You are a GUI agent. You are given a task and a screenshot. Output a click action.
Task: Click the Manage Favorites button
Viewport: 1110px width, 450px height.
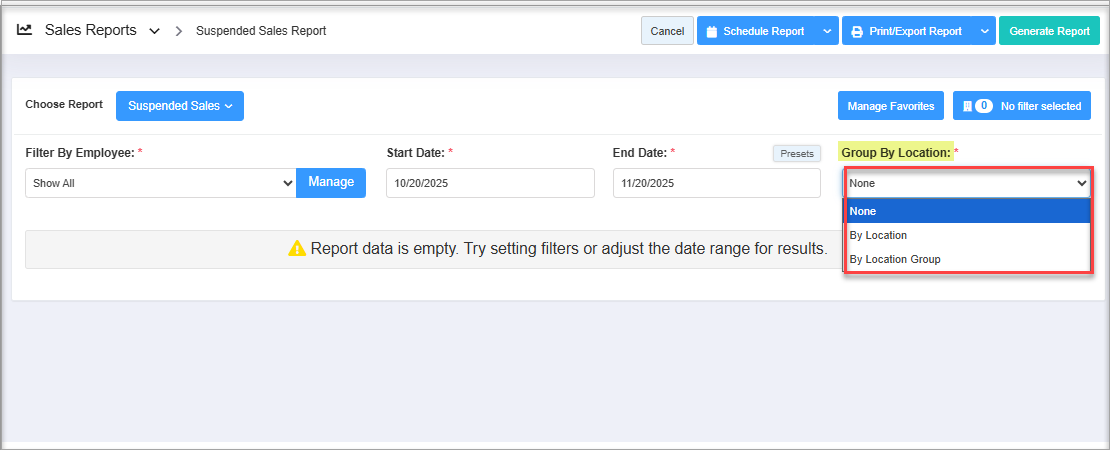(x=890, y=106)
